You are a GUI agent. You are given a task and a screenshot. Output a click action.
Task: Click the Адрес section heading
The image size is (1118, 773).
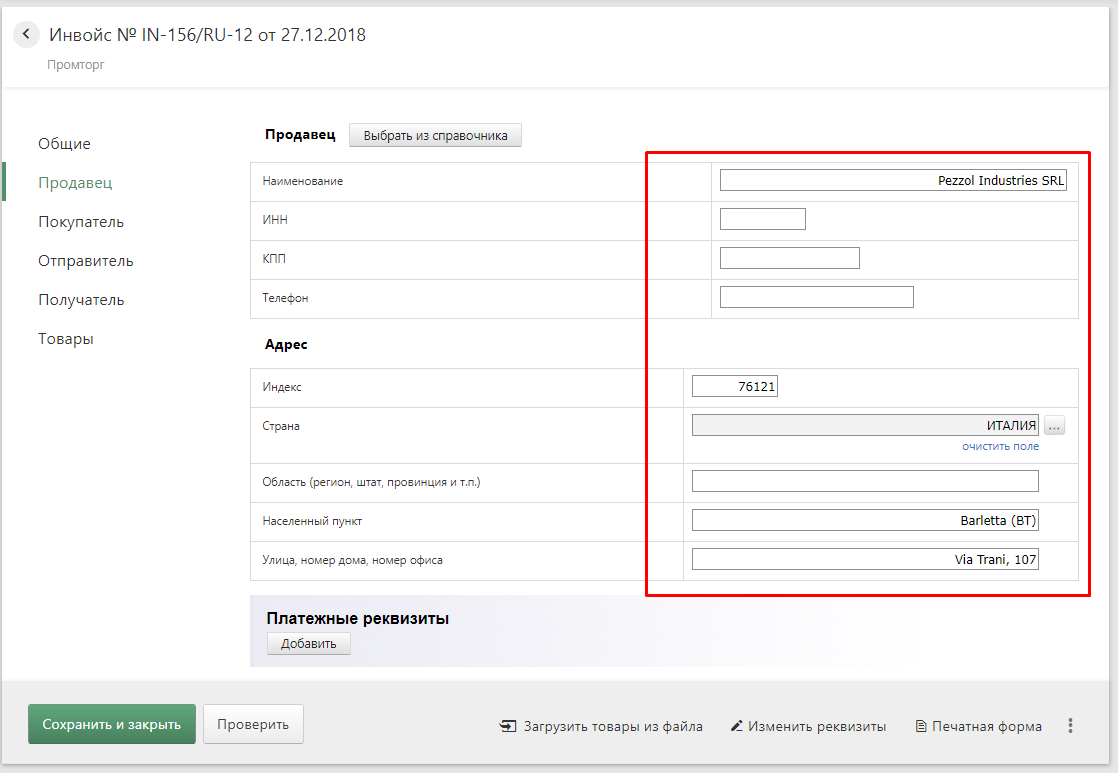click(286, 344)
